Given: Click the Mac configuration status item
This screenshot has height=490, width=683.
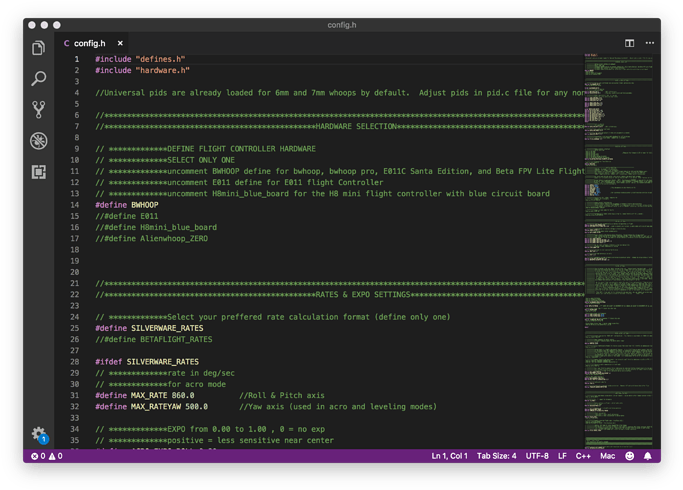Looking at the screenshot, I should point(608,456).
